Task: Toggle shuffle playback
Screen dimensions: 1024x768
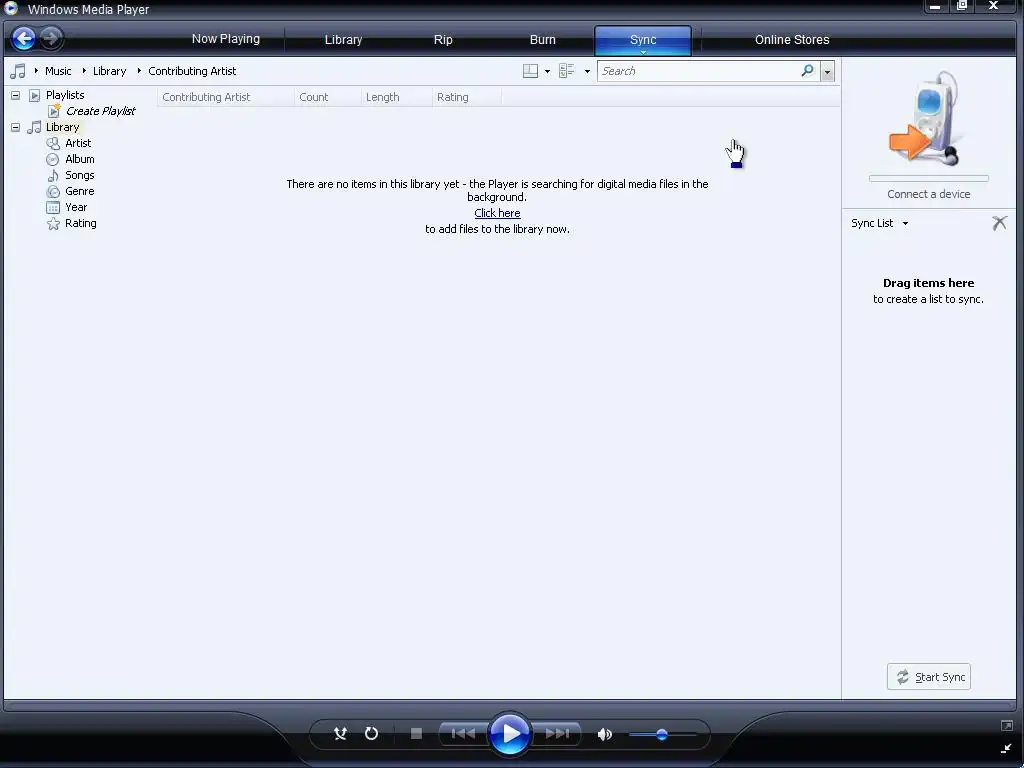Action: (x=340, y=733)
